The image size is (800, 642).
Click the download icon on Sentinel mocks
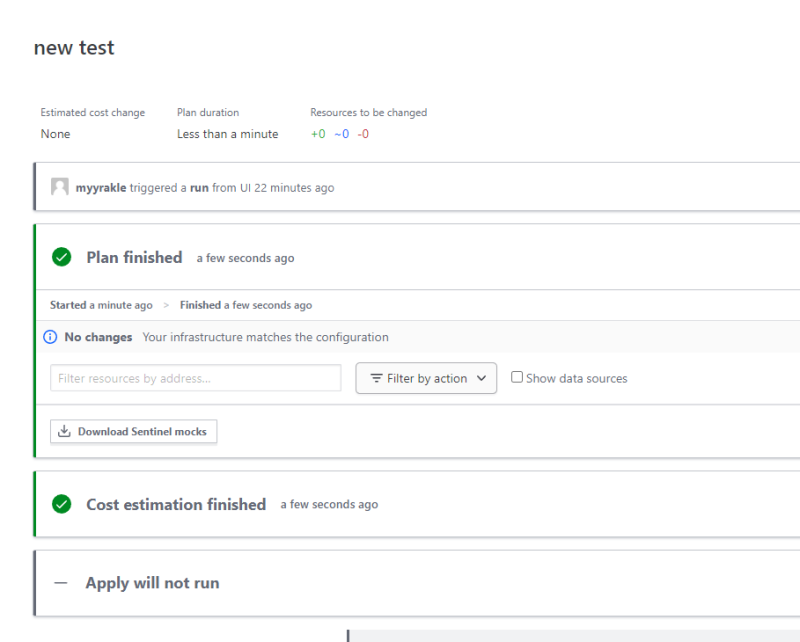pos(64,432)
